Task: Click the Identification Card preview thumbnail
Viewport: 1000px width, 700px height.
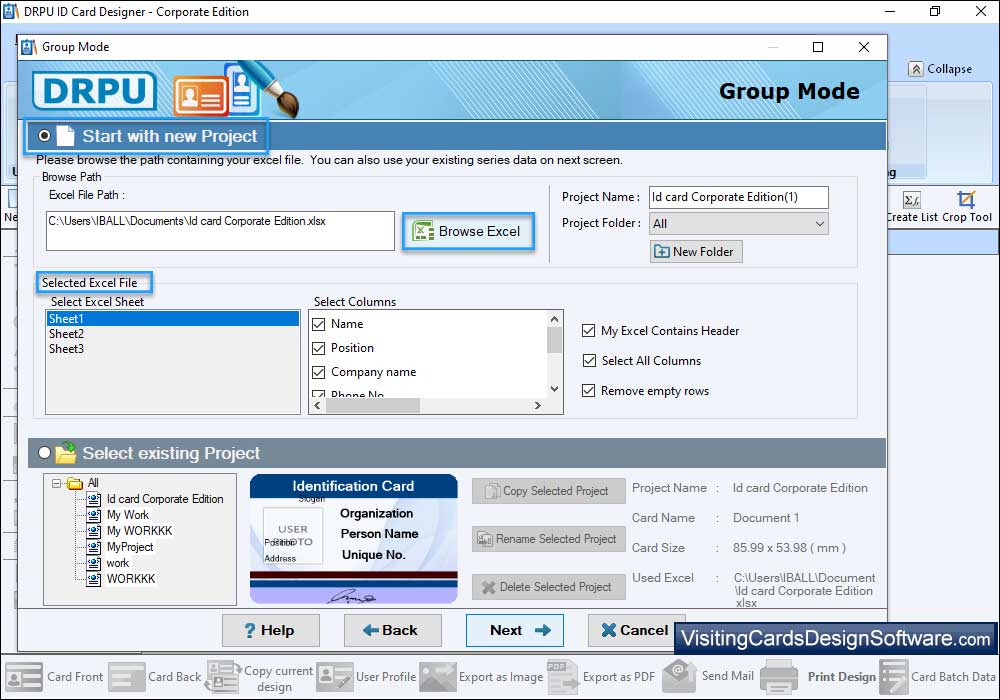Action: pos(353,539)
